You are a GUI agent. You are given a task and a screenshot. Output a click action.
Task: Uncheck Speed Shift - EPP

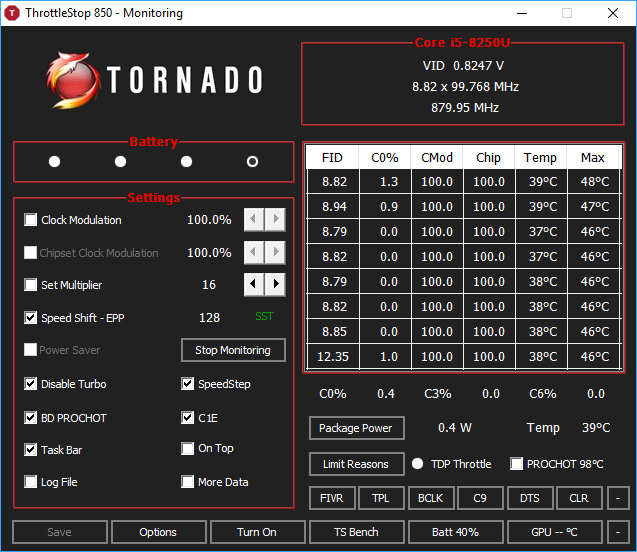pos(30,317)
